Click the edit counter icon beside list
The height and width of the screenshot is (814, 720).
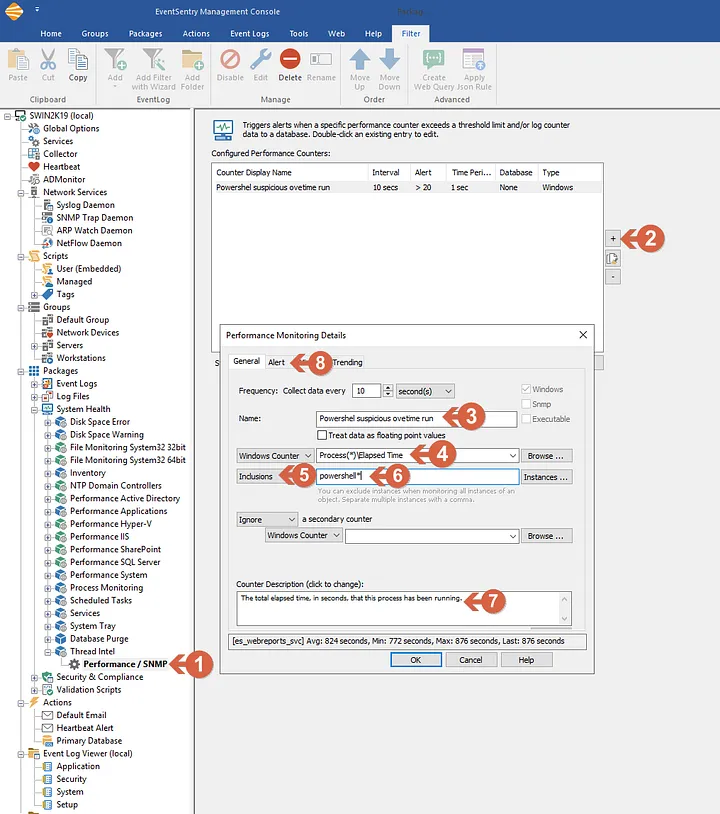click(613, 258)
